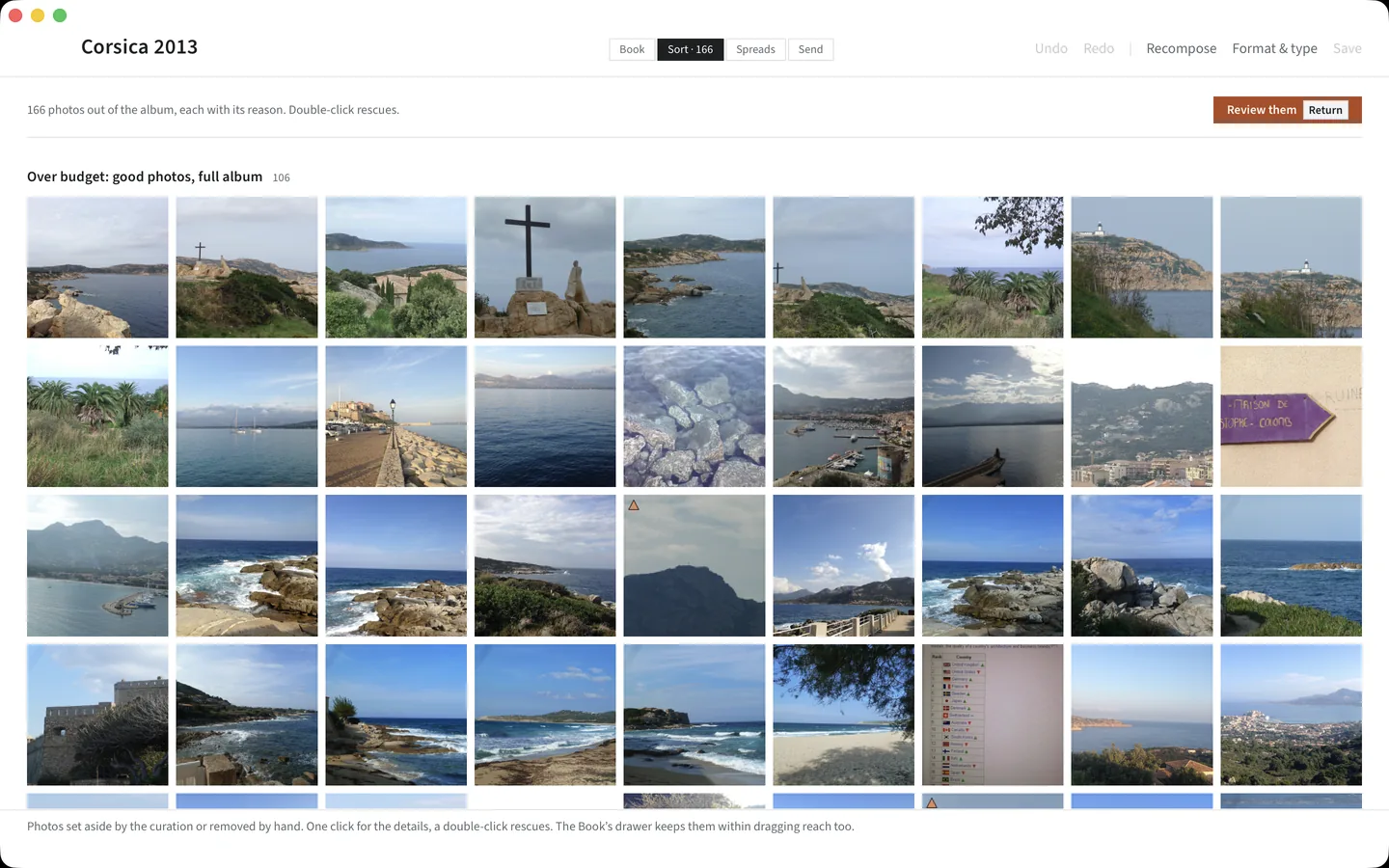The image size is (1389, 868).
Task: Select the distant lighthouse on hilltop photo
Action: 1291,267
